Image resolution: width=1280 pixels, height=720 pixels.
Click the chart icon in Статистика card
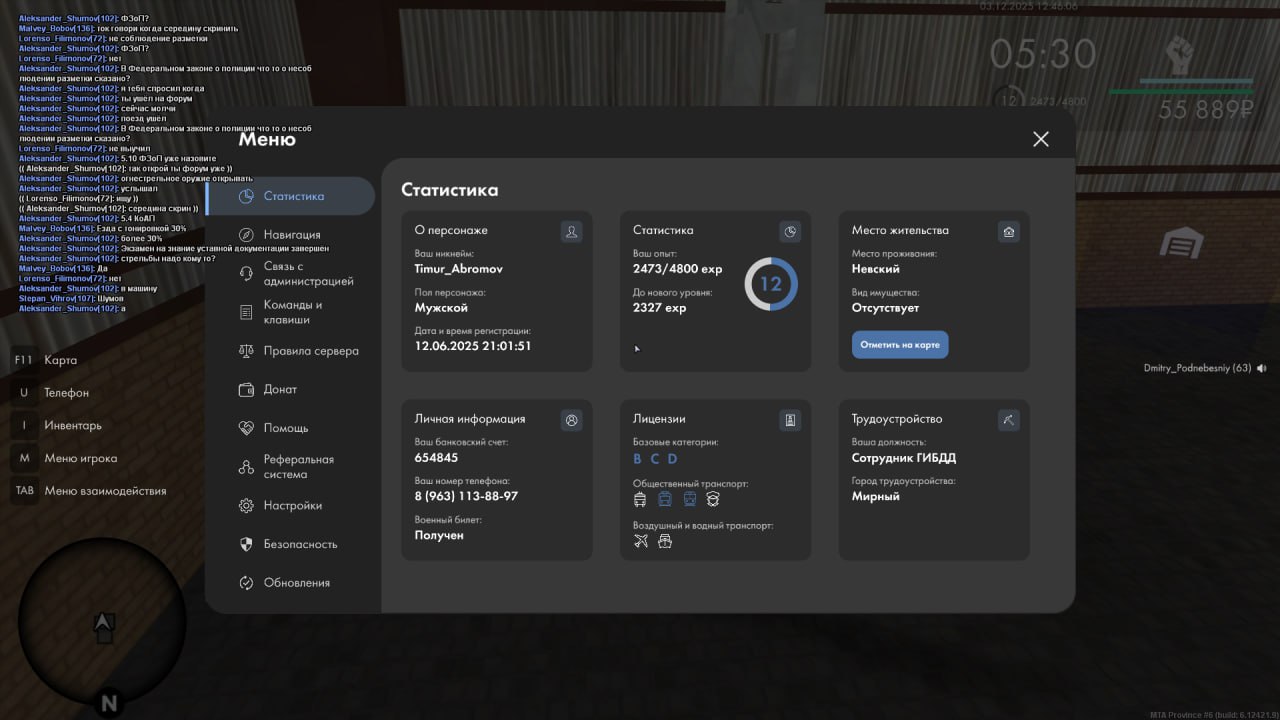pos(790,231)
